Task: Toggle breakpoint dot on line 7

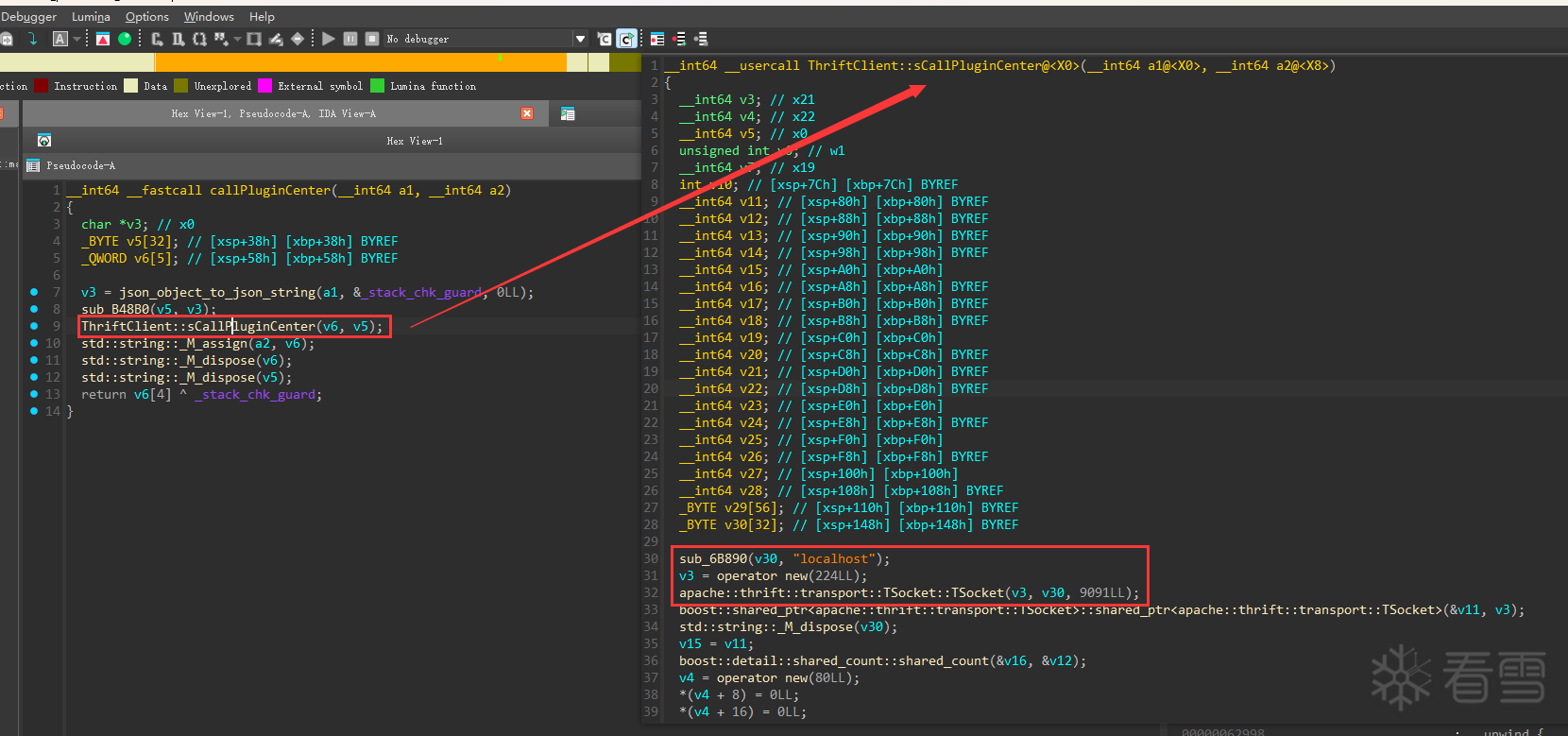Action: 34,292
